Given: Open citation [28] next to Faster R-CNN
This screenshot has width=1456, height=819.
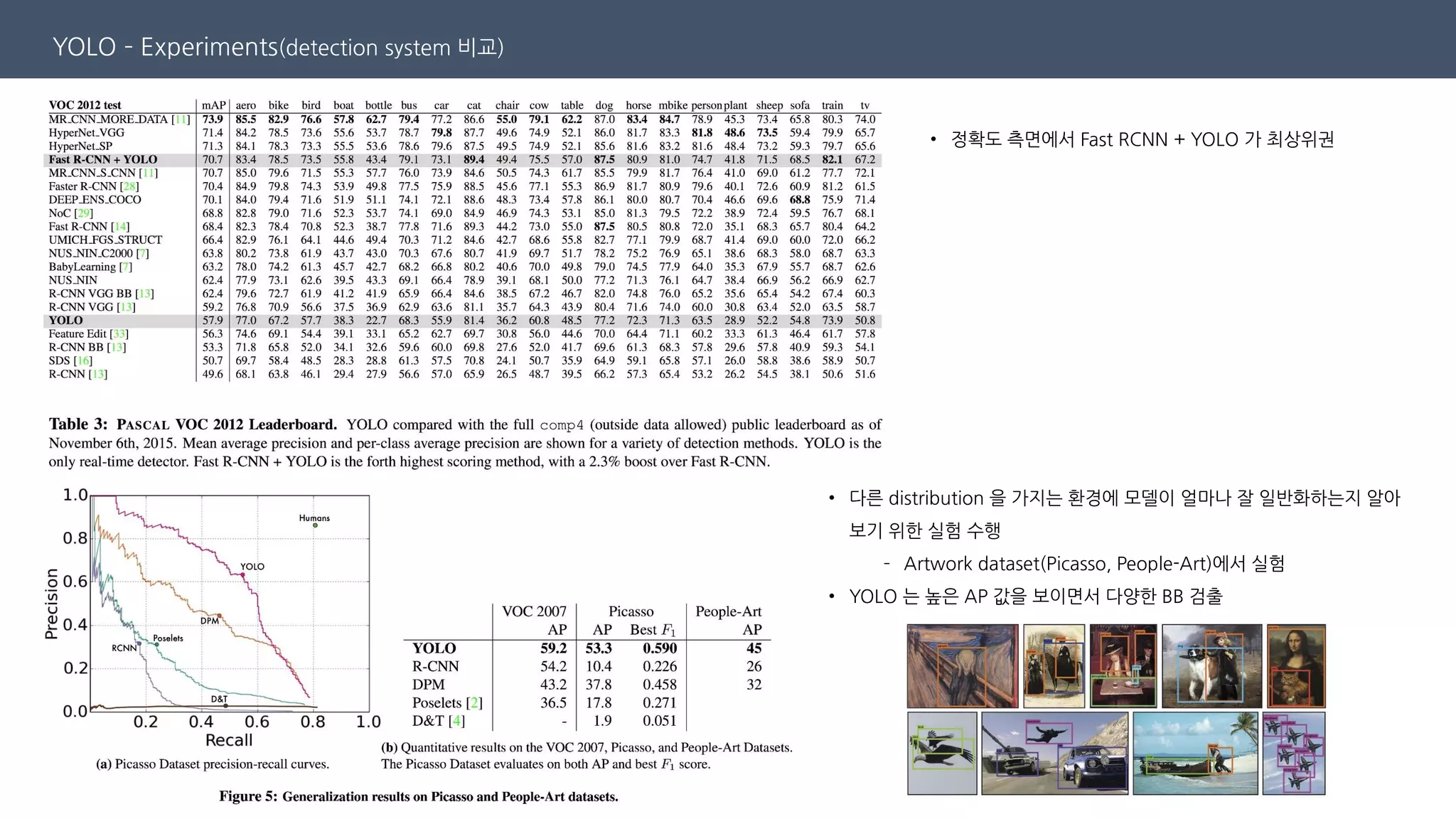Looking at the screenshot, I should click(130, 186).
